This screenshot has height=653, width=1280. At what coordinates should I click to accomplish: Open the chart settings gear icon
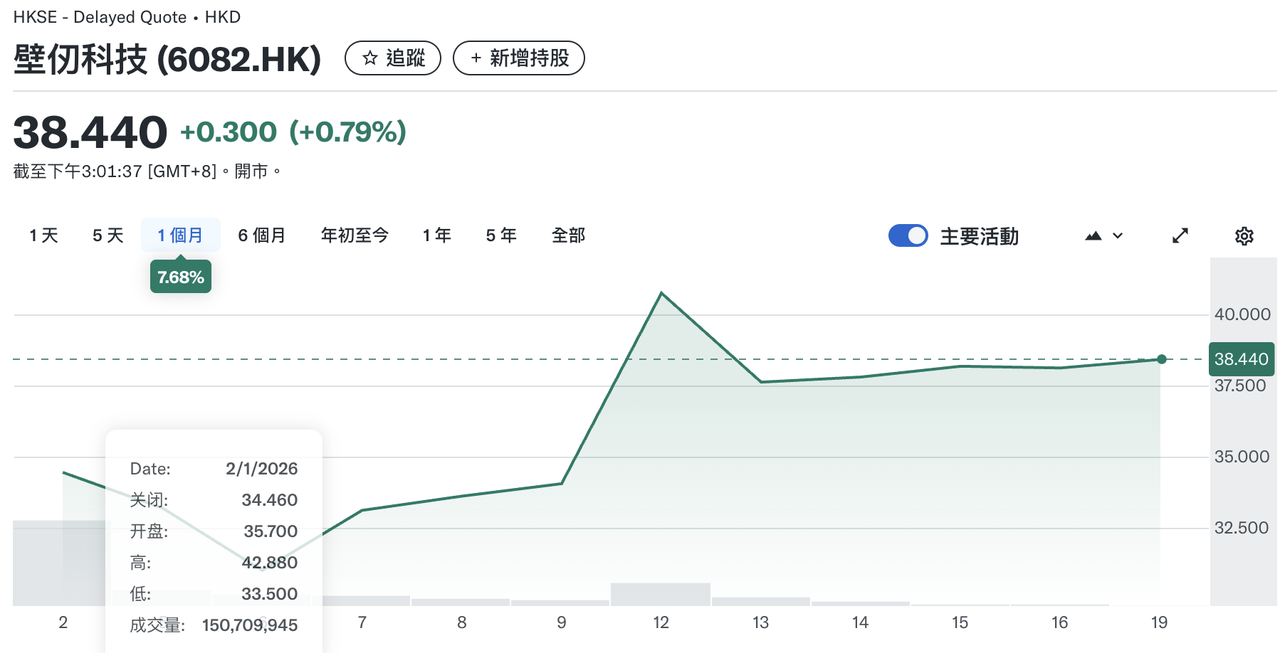1243,235
